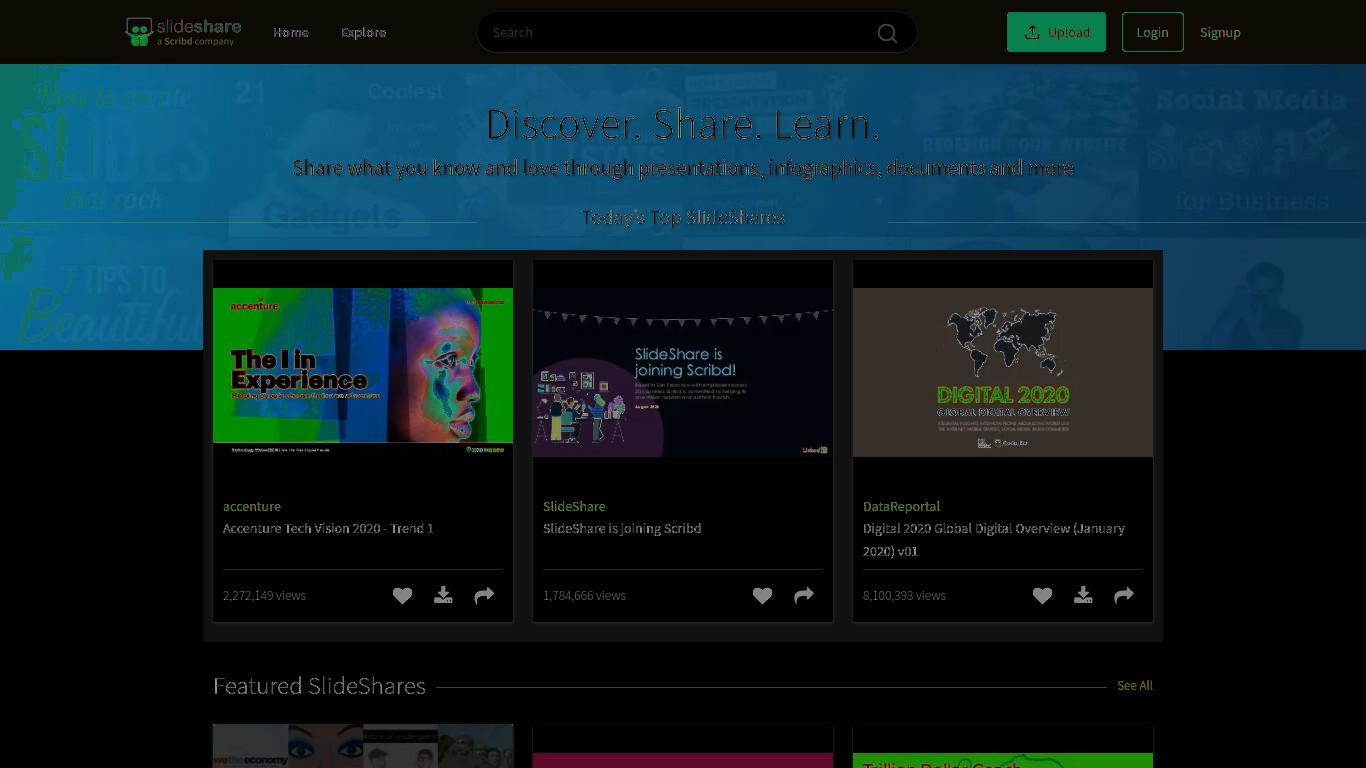
Task: Click the 'Featured SlideShares' heading
Action: tap(319, 686)
